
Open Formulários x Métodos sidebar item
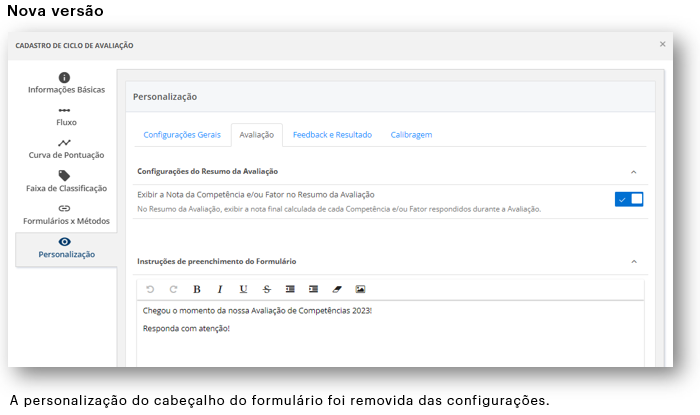pos(66,214)
